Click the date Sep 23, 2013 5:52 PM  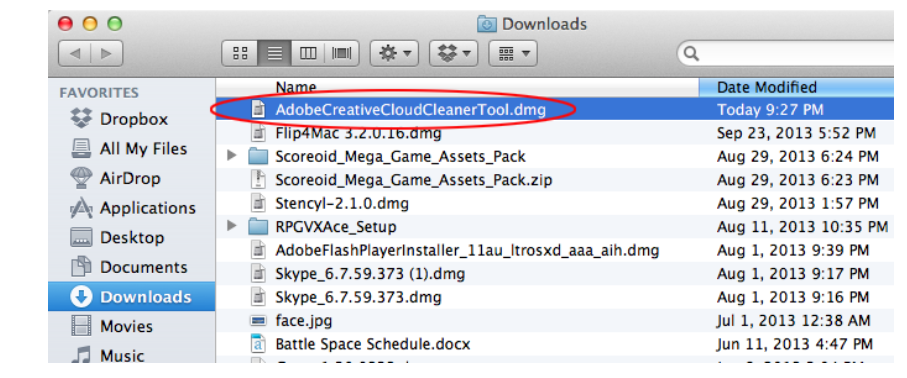pos(797,133)
